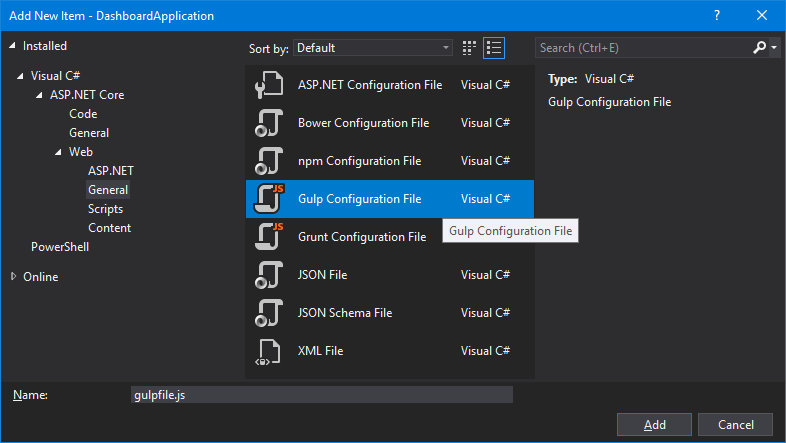Image resolution: width=786 pixels, height=443 pixels.
Task: Open the help question mark button
Action: (x=717, y=16)
